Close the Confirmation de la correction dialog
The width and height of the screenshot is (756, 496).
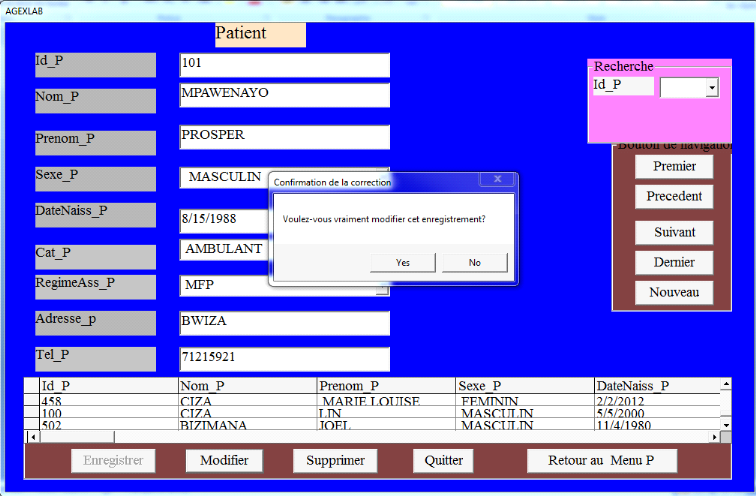(498, 179)
